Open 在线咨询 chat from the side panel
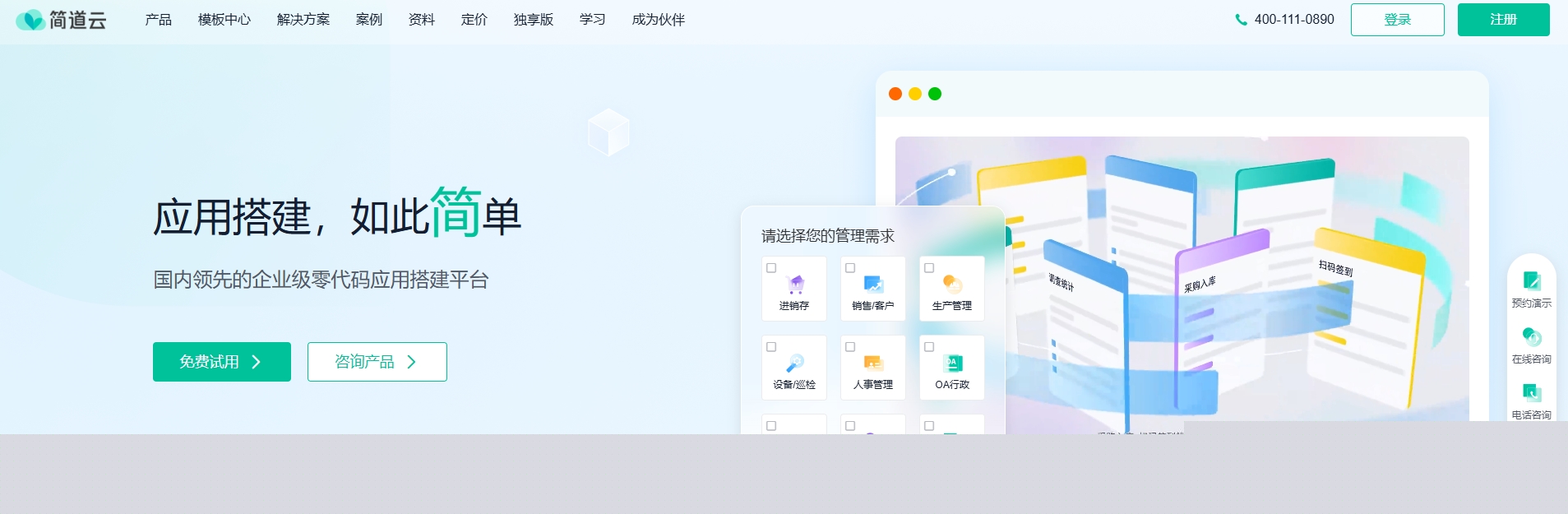Screen dimensions: 1568x514 coord(1531,345)
